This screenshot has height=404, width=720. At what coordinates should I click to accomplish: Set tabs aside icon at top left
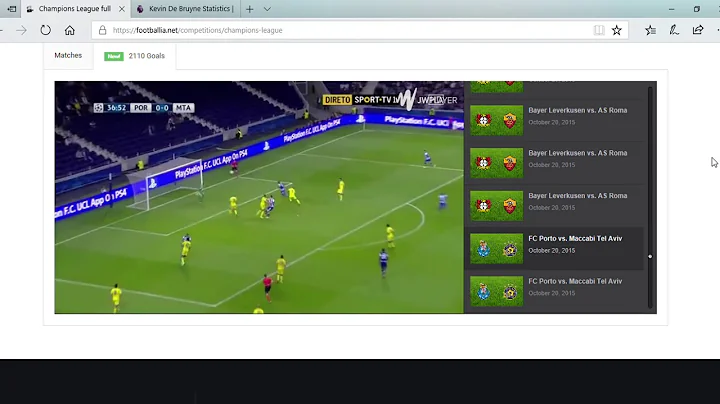point(11,9)
